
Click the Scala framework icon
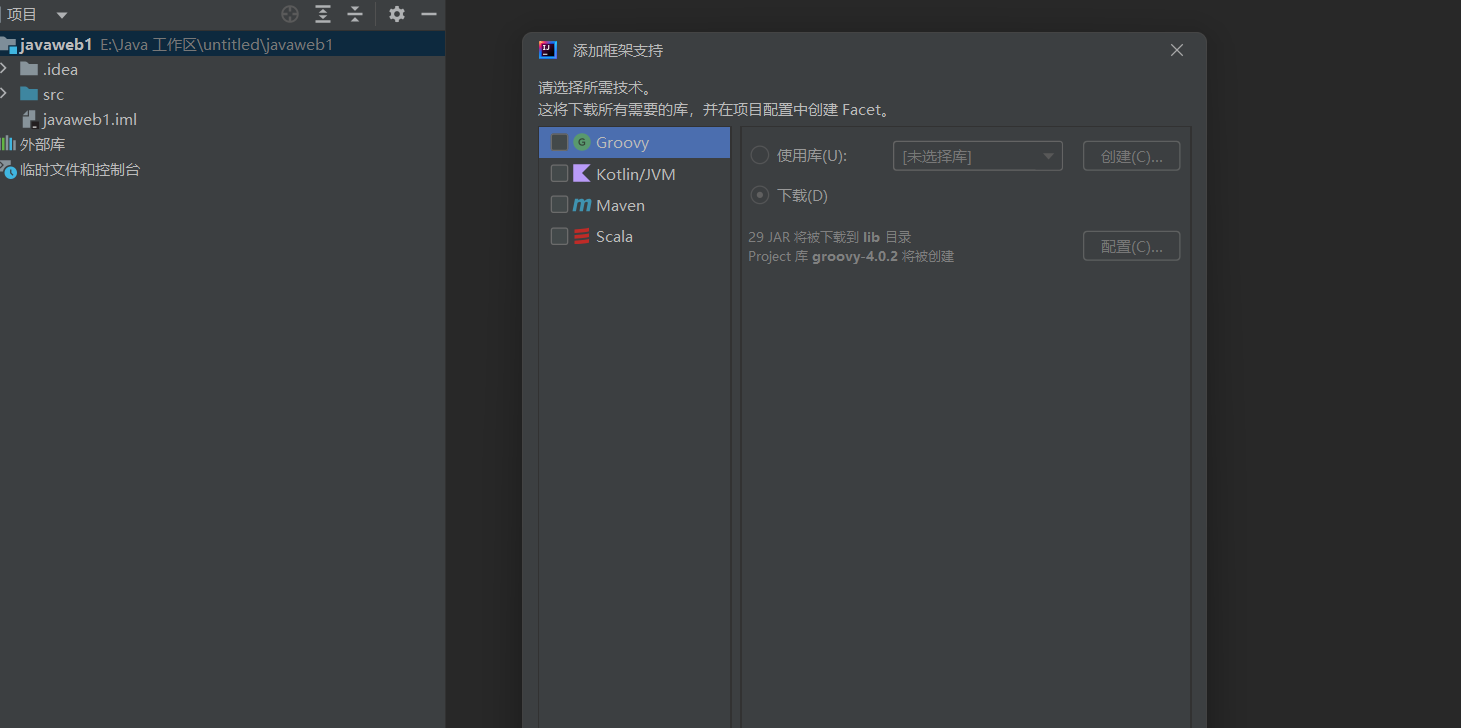click(581, 237)
